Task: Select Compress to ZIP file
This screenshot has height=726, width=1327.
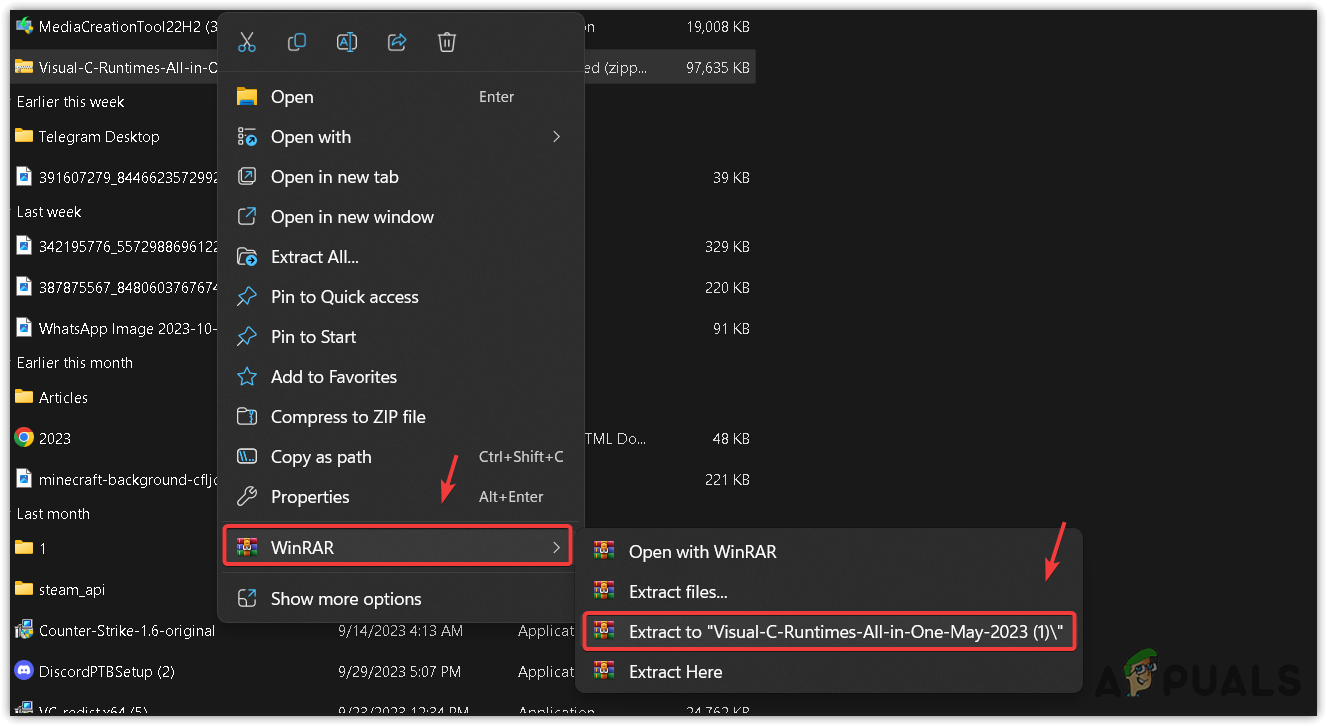Action: [401, 417]
